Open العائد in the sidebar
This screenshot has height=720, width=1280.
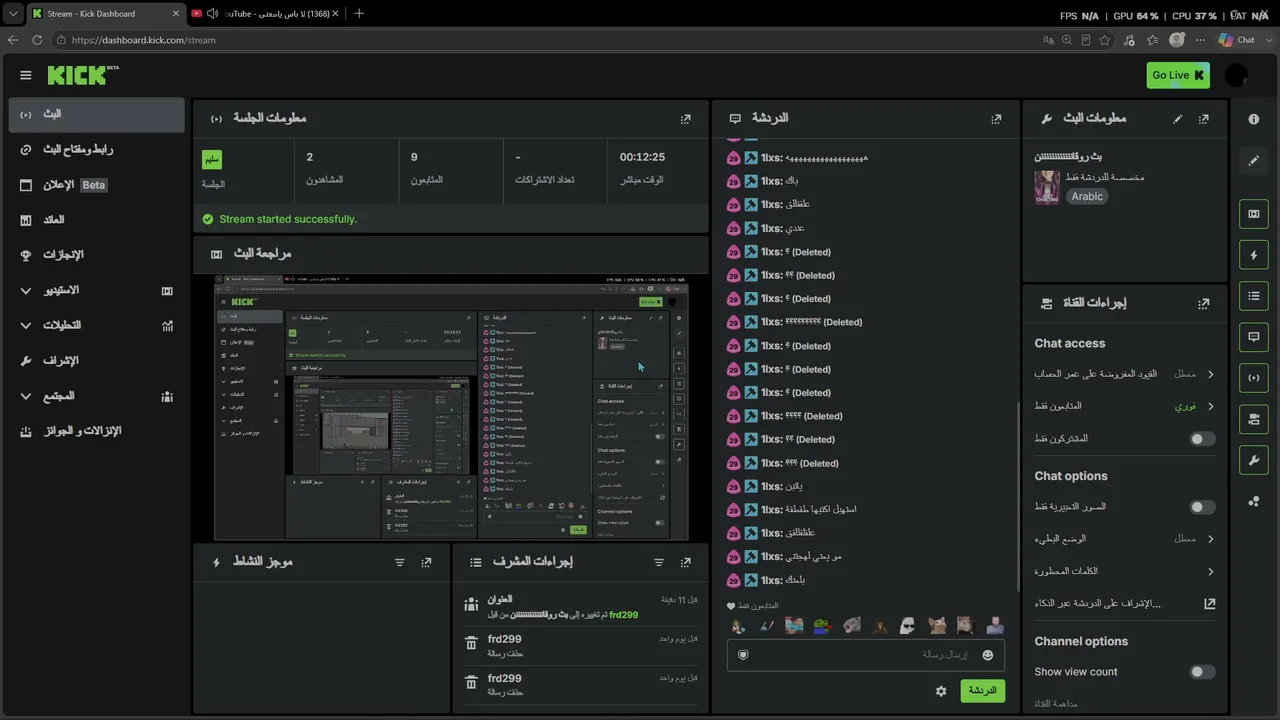click(96, 220)
